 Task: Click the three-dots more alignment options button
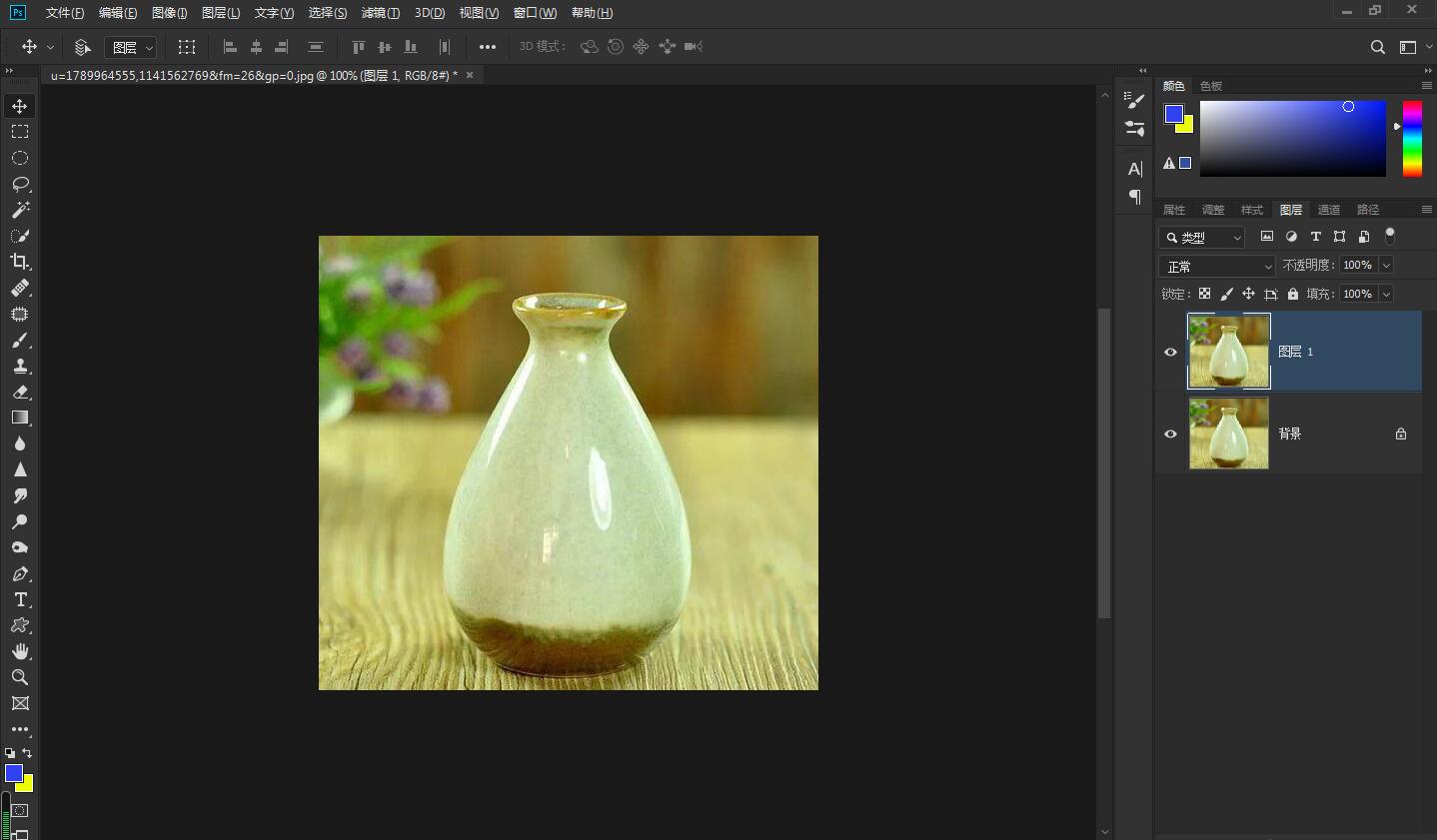[488, 47]
